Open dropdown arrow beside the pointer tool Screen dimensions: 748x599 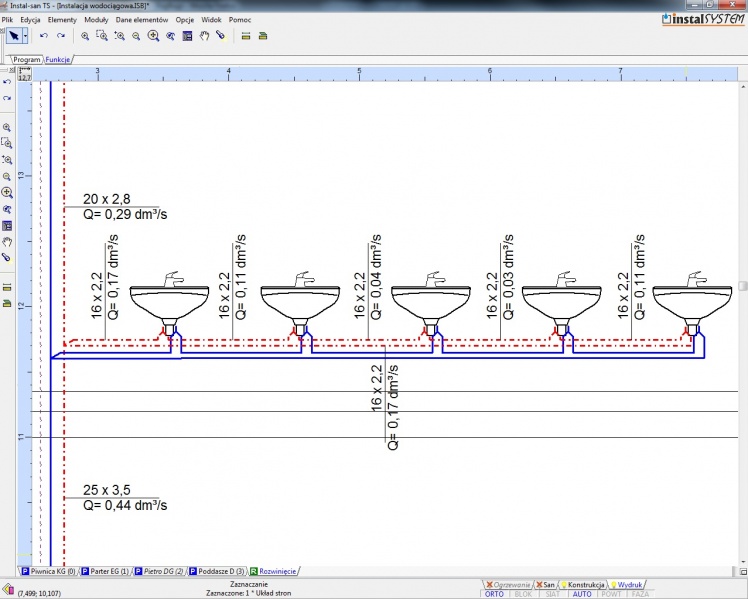point(26,36)
